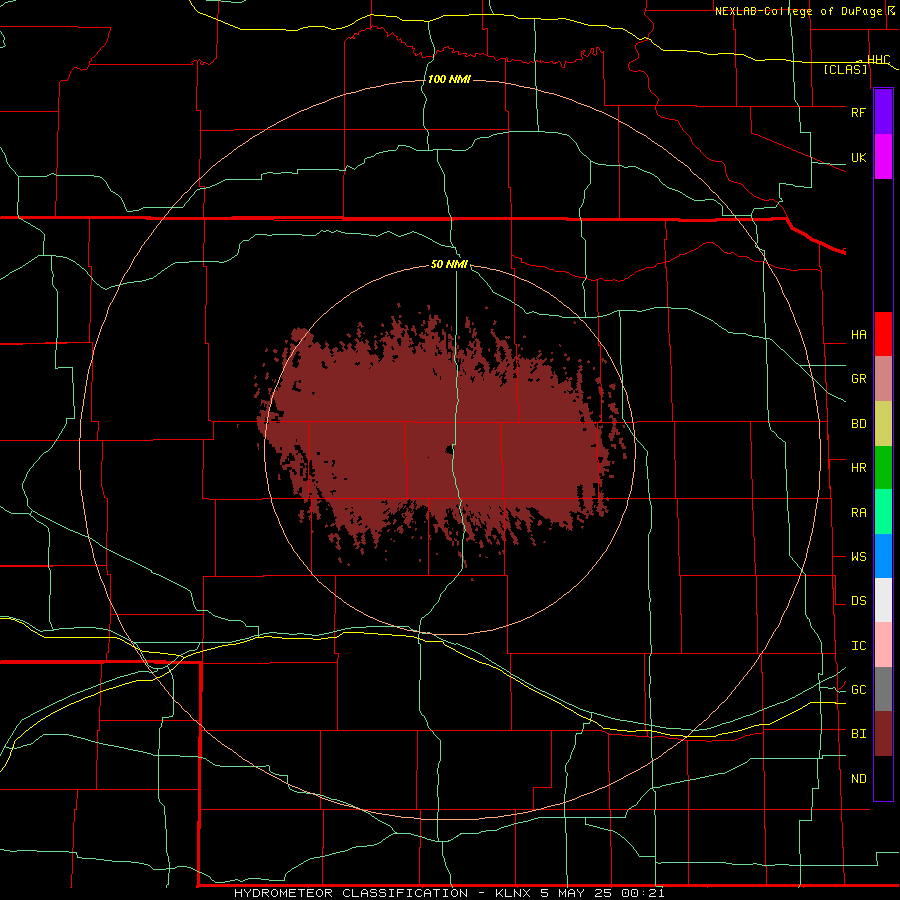Viewport: 900px width, 900px height.
Task: Click the GR pink legend swatch
Action: 883,379
